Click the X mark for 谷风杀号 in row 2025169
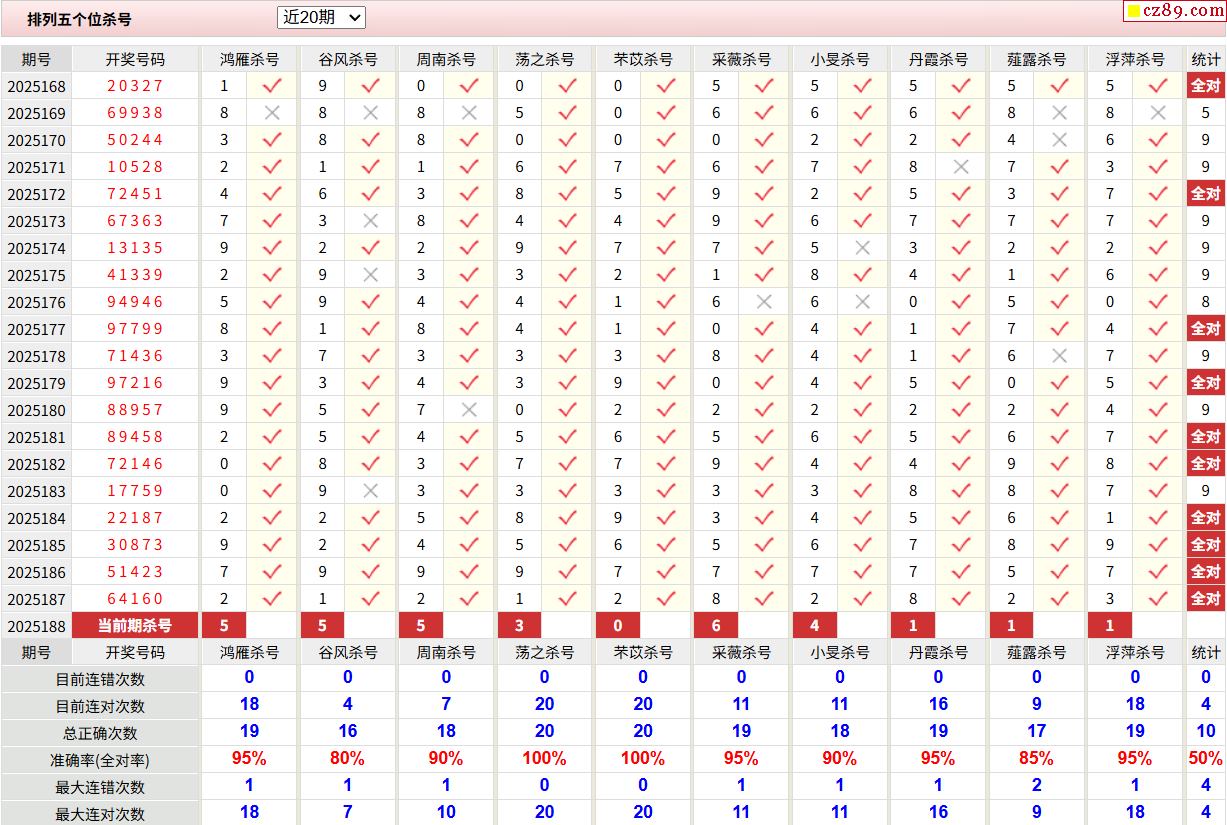 (371, 113)
